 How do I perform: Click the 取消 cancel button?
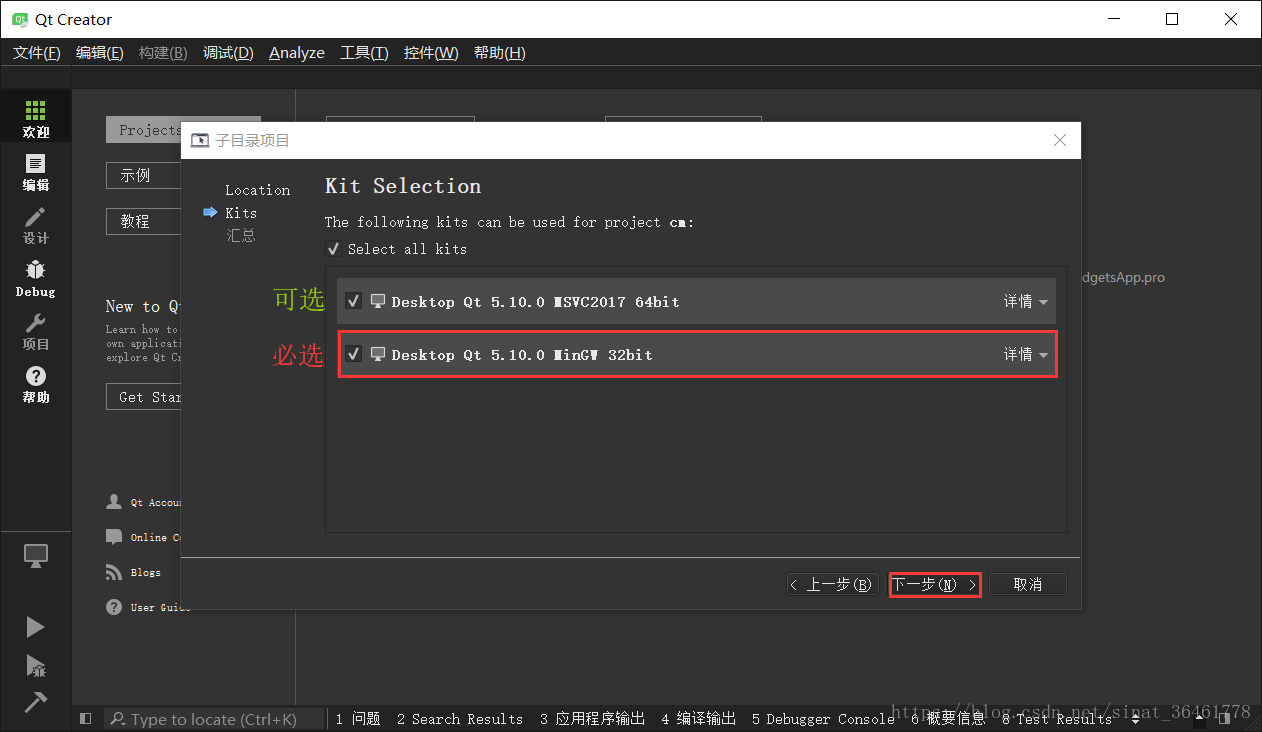1027,584
